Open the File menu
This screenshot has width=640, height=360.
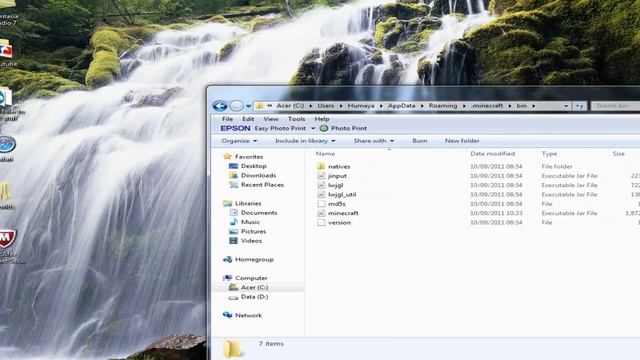click(227, 119)
